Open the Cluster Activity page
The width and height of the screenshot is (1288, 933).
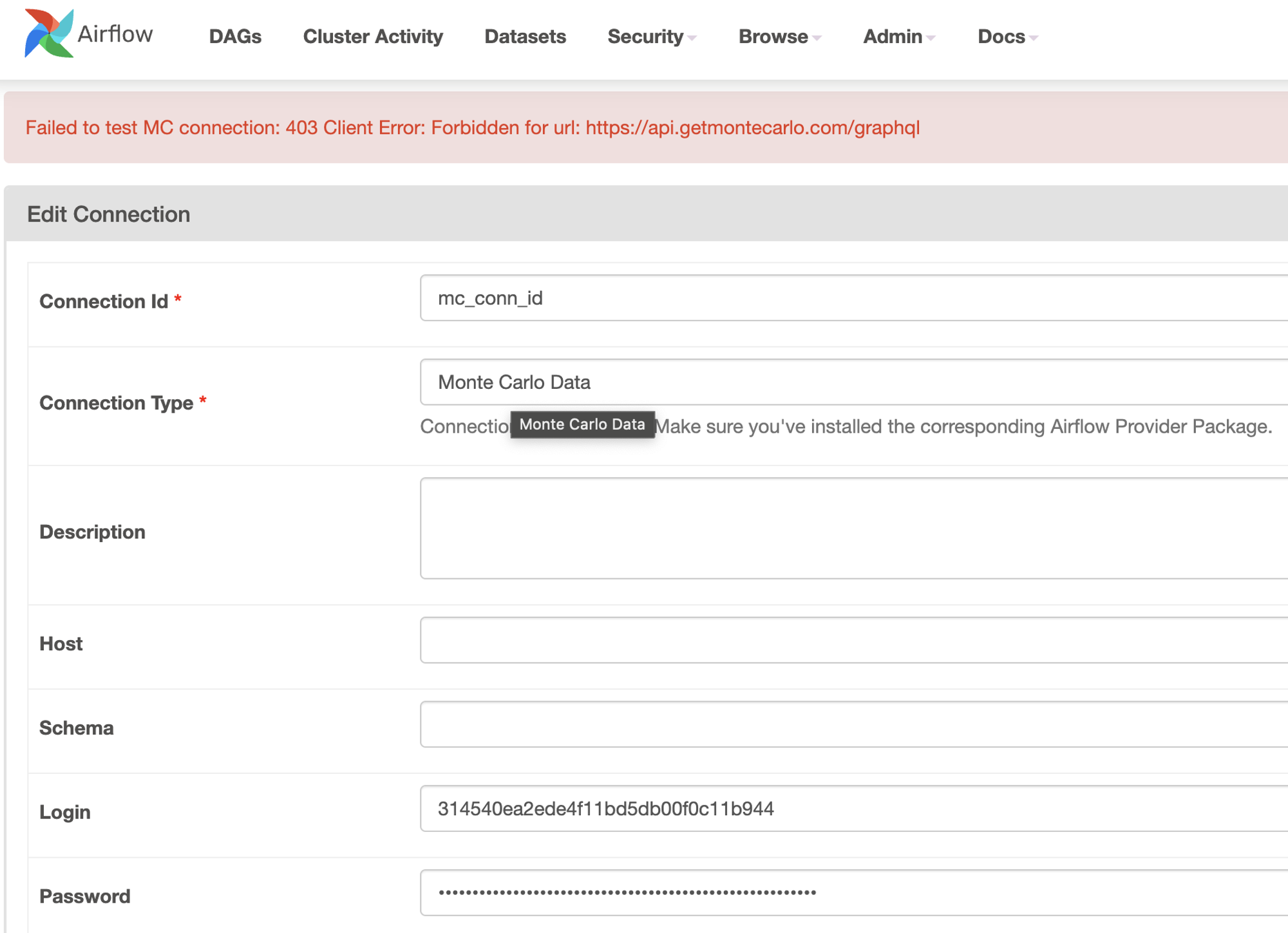tap(372, 37)
